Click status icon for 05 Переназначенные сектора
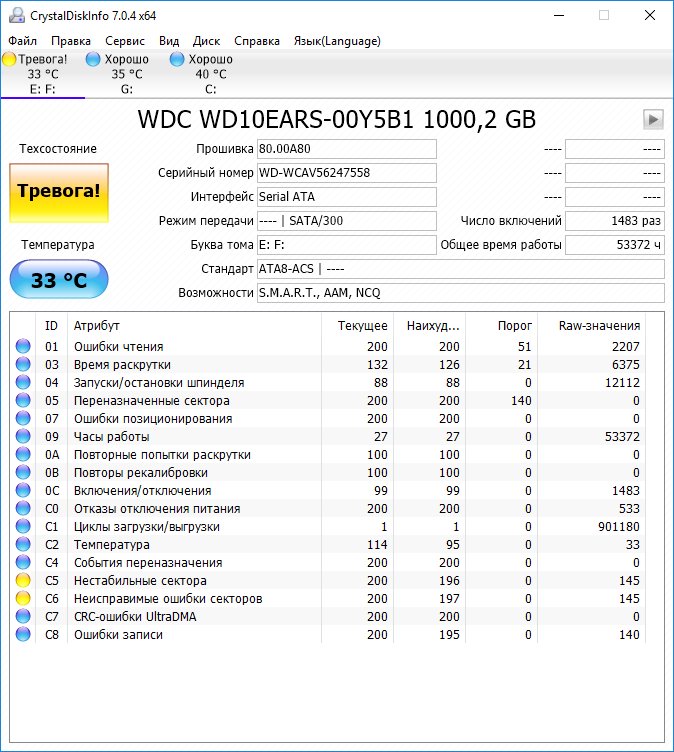This screenshot has width=674, height=752. tap(23, 400)
